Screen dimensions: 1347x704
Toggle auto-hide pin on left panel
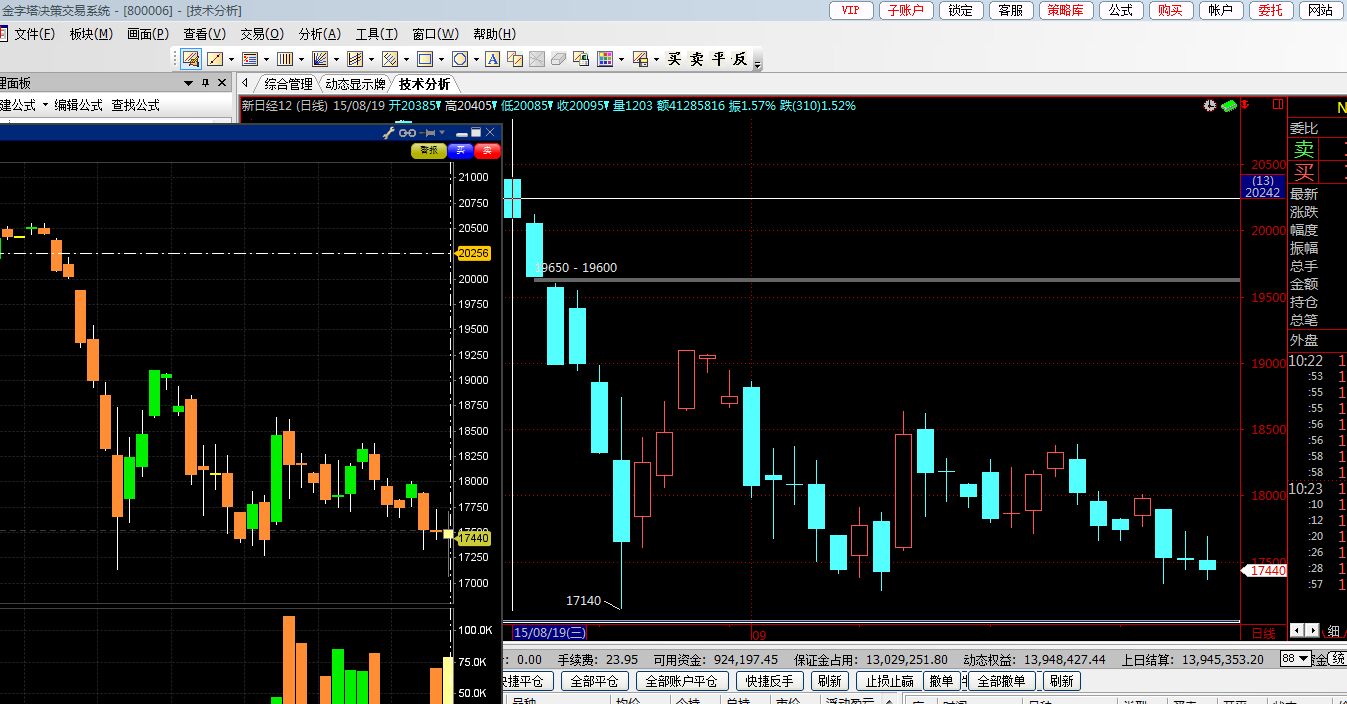pos(206,83)
